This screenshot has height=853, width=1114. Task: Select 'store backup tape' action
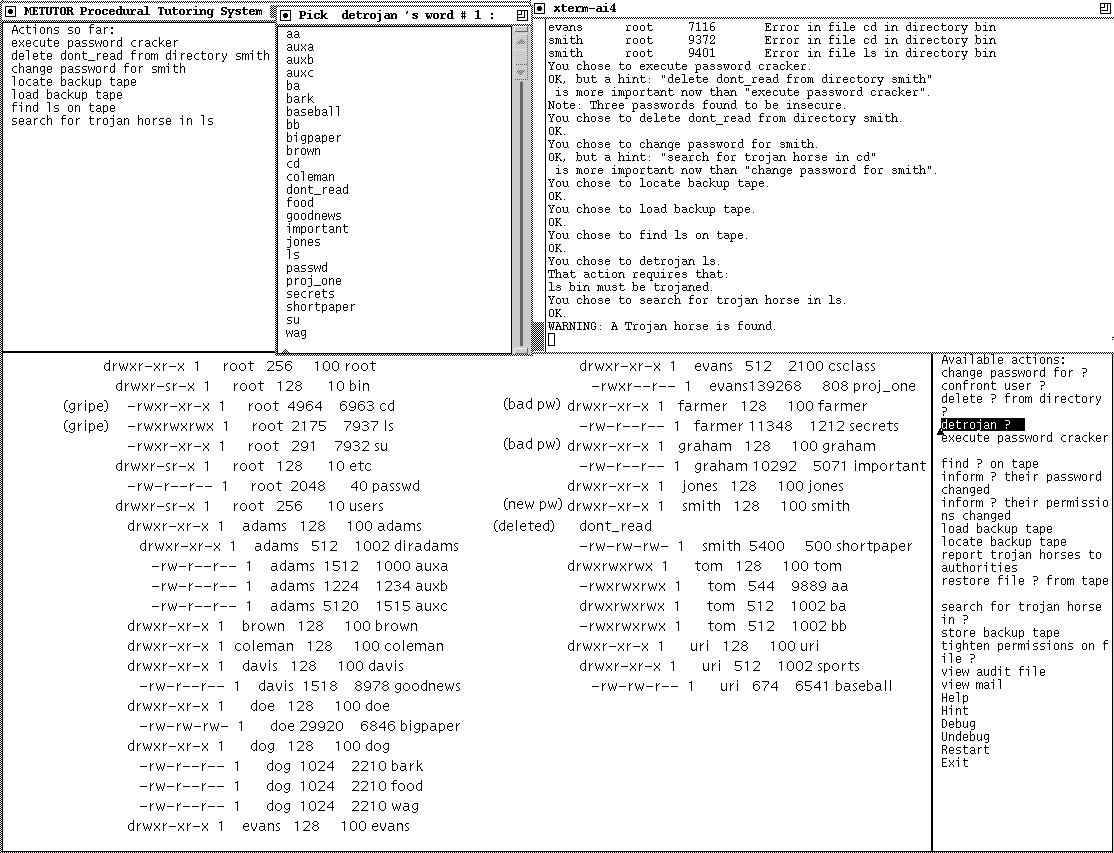[x=1000, y=633]
